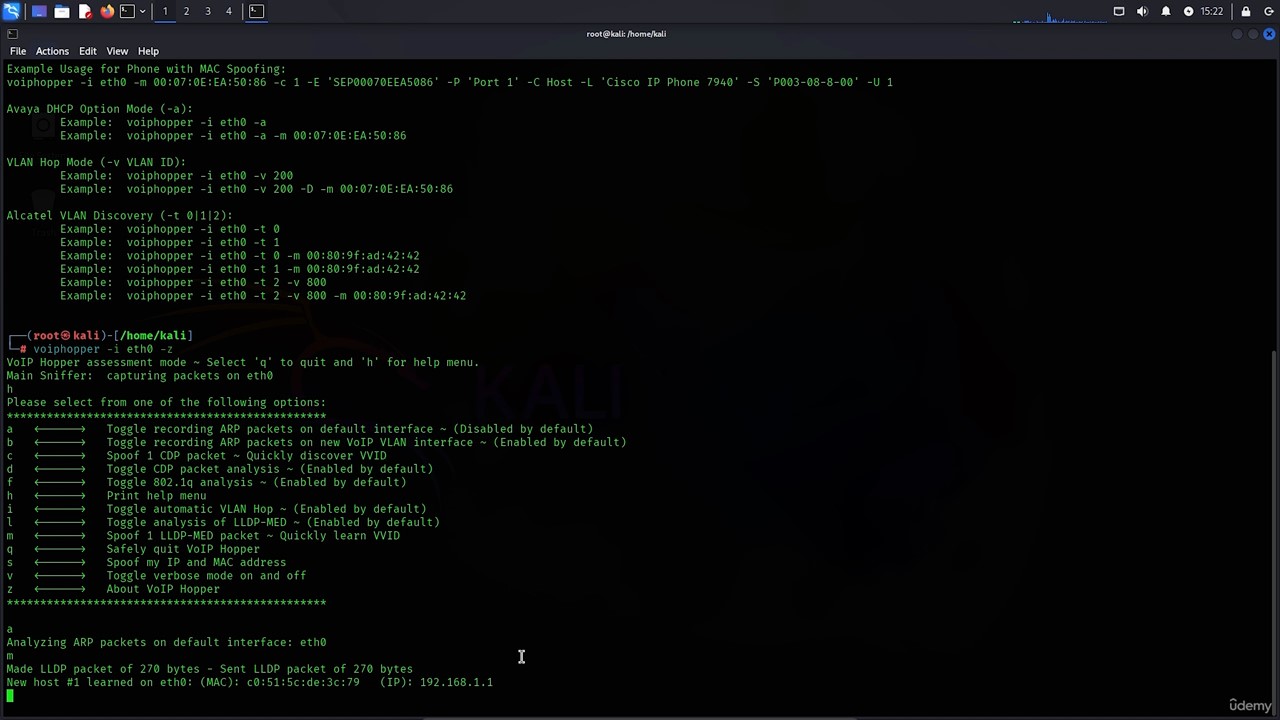Click 'Example Usage for Phone with MAC Spoofing:'
Image resolution: width=1280 pixels, height=720 pixels.
pyautogui.click(x=146, y=69)
